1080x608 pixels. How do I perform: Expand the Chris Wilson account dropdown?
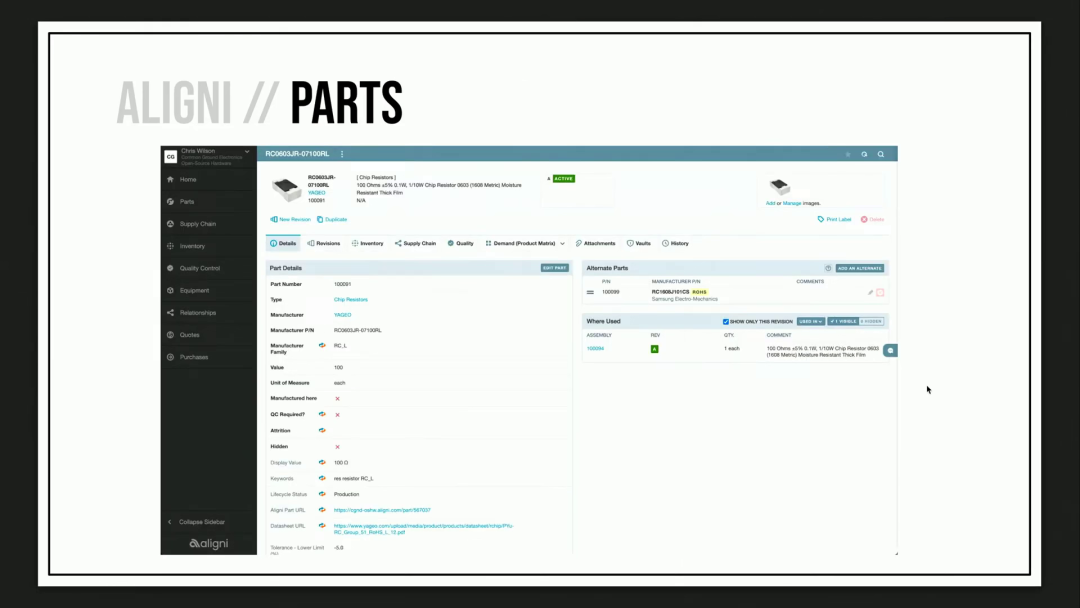(x=247, y=151)
